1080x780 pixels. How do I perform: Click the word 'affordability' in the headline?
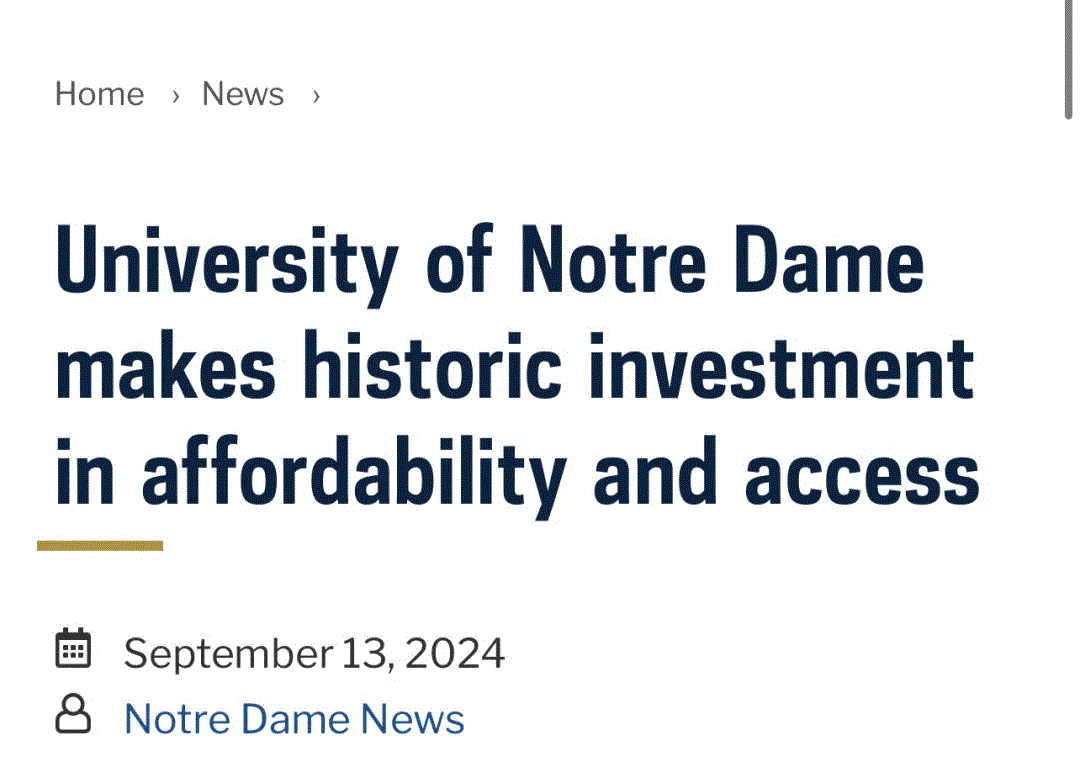pos(354,477)
